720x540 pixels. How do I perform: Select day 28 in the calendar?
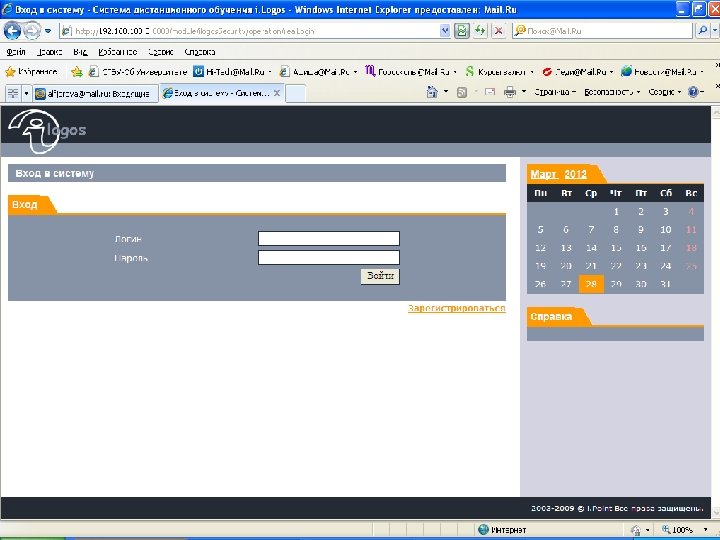591,284
